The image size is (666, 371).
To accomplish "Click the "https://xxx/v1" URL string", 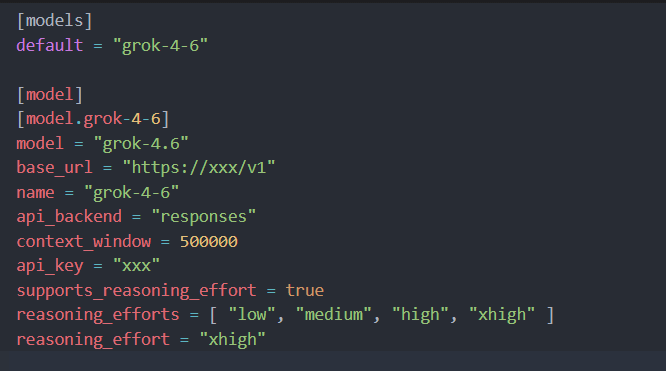I will pos(199,167).
